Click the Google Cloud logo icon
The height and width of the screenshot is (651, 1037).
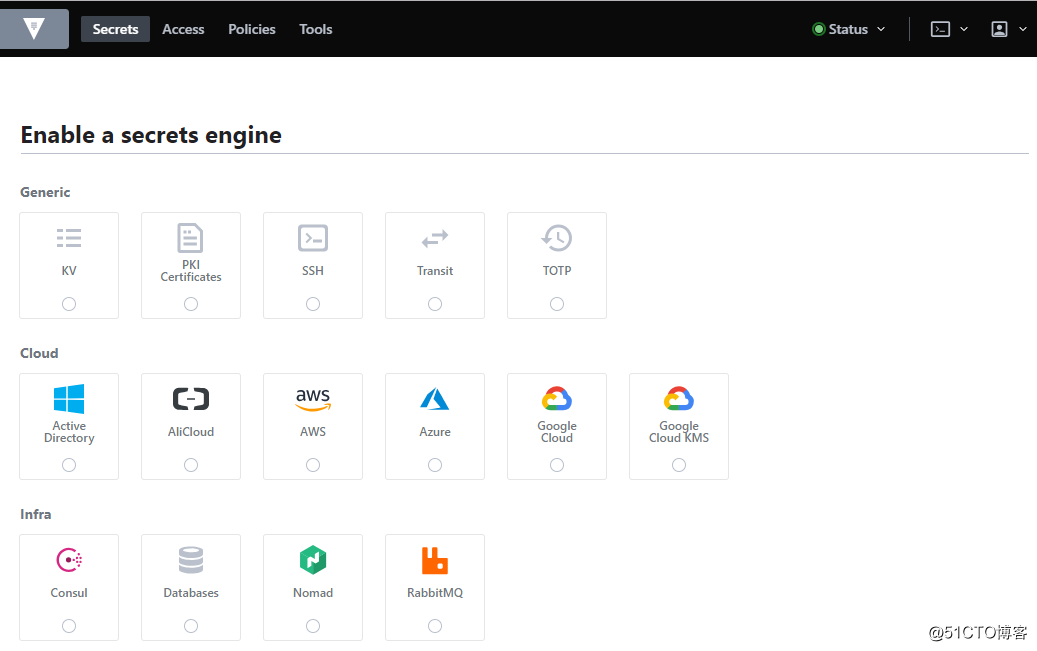pyautogui.click(x=557, y=399)
